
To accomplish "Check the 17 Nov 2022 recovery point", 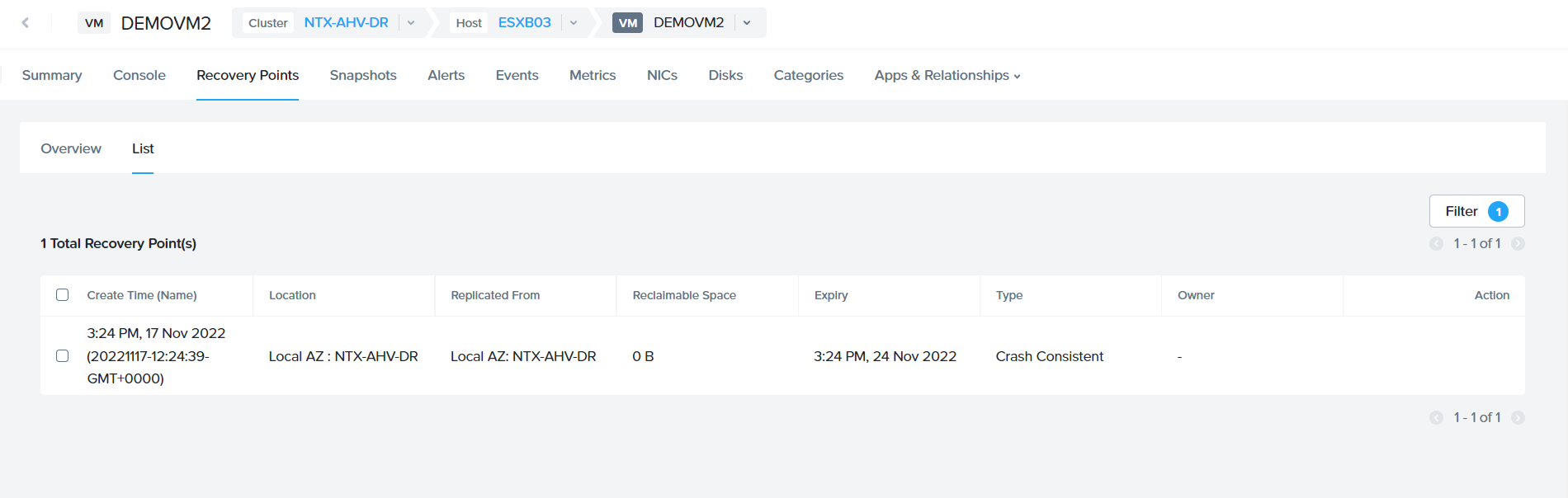I will (63, 356).
